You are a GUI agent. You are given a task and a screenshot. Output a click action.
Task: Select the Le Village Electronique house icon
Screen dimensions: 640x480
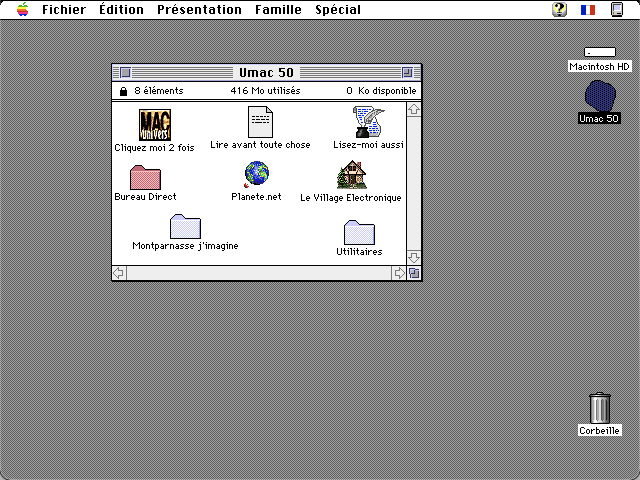pyautogui.click(x=351, y=175)
